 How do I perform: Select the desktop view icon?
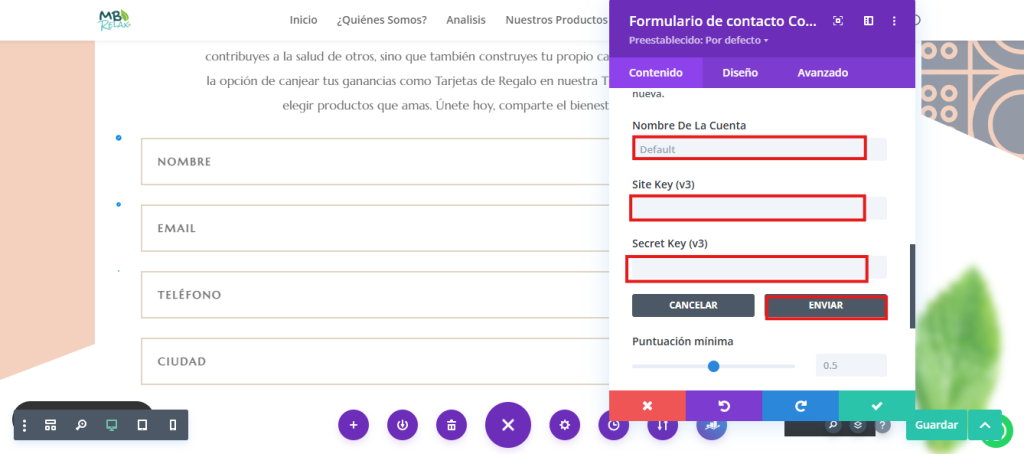[112, 425]
